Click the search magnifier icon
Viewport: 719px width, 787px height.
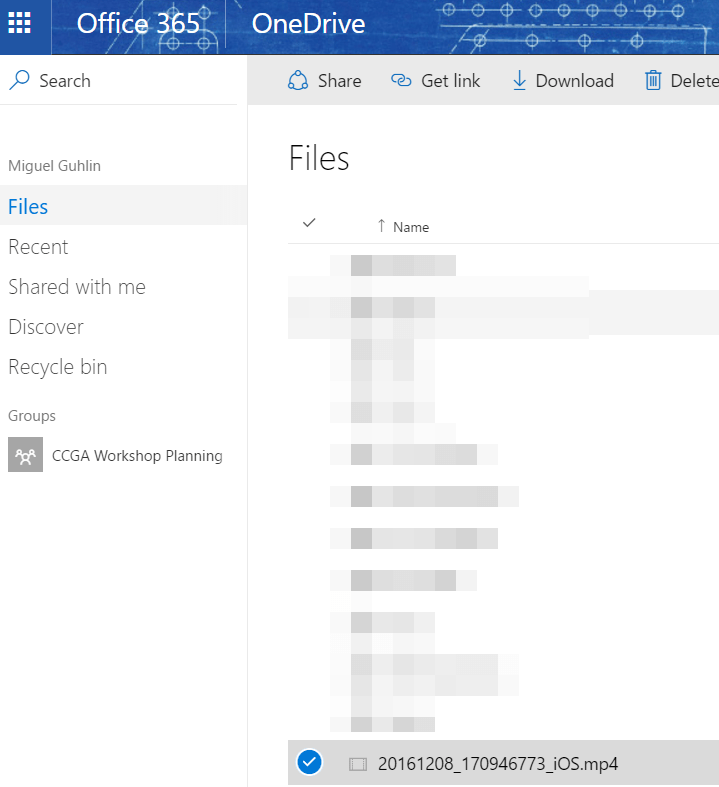[20, 80]
